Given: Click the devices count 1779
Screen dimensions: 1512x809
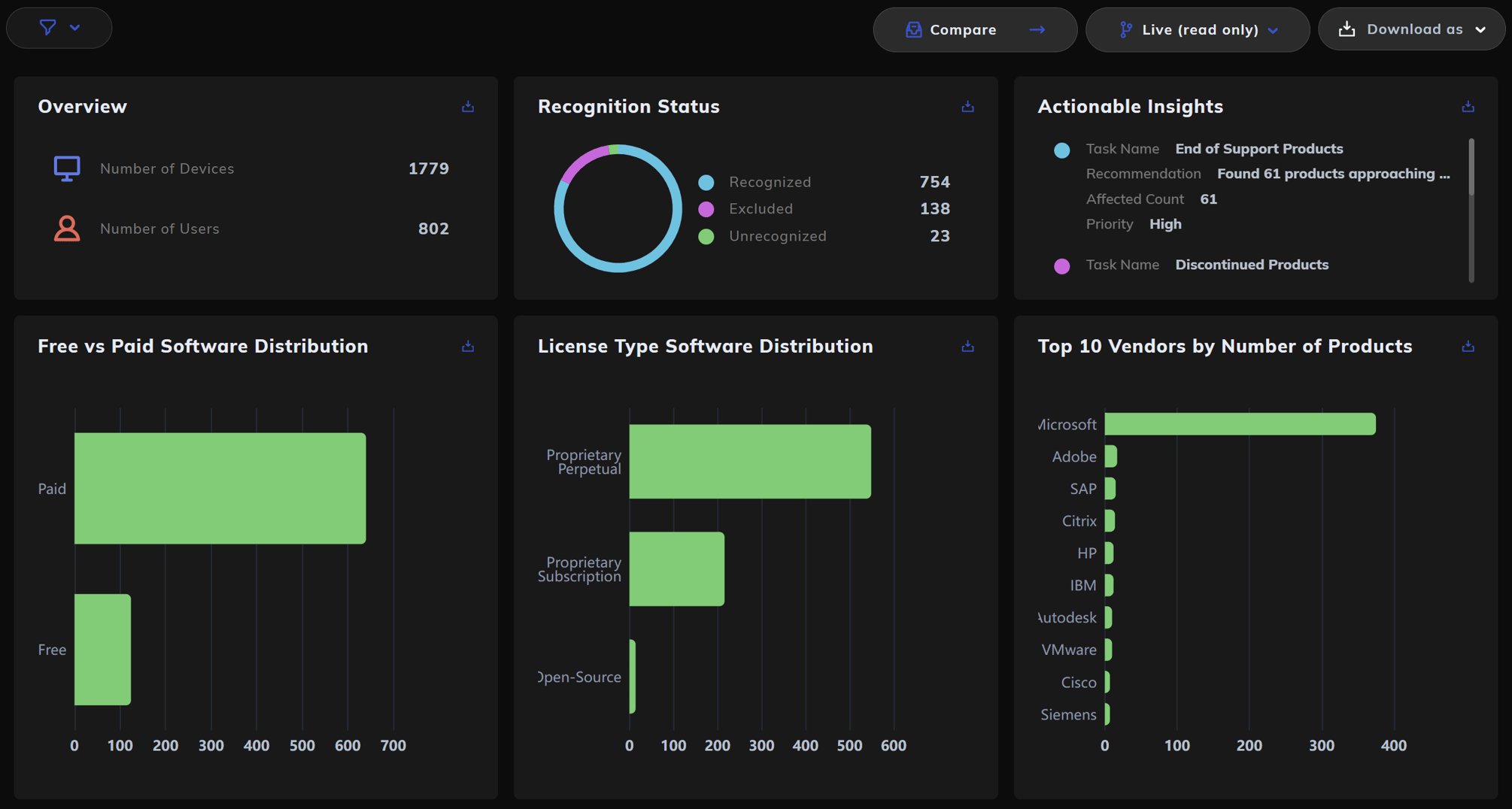Looking at the screenshot, I should pos(429,168).
